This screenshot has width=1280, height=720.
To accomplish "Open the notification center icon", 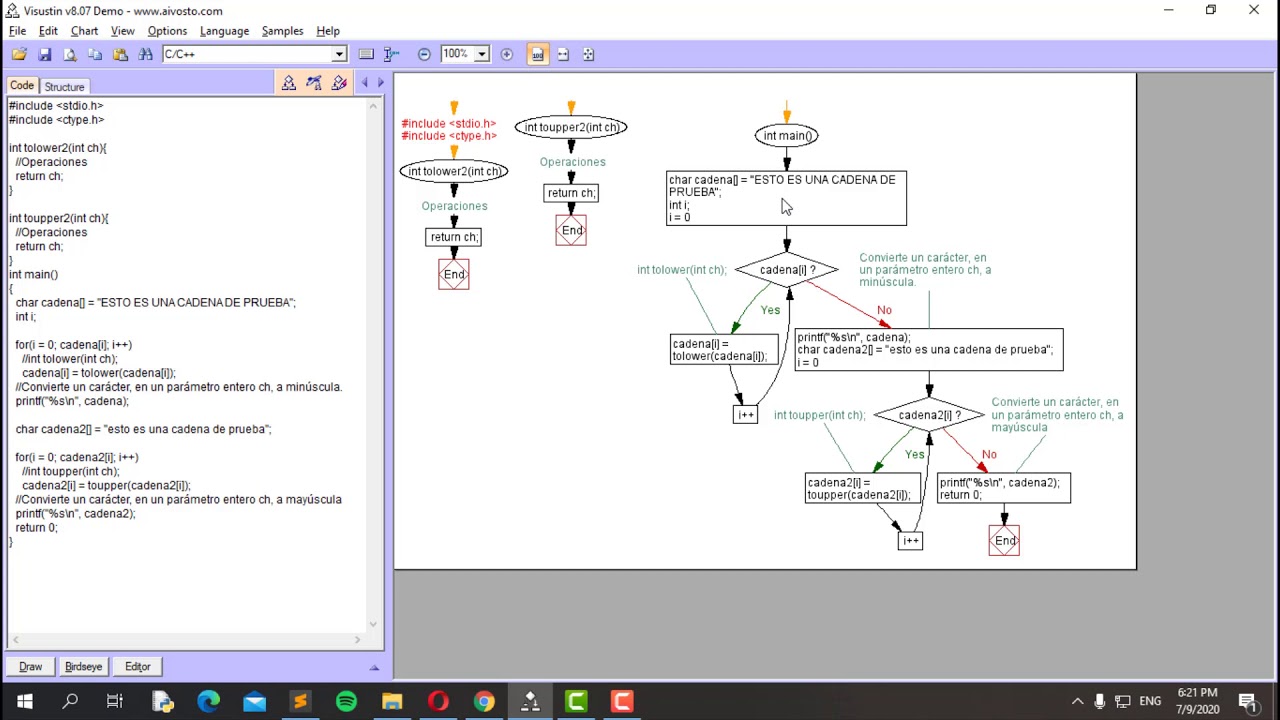I will tap(1247, 701).
